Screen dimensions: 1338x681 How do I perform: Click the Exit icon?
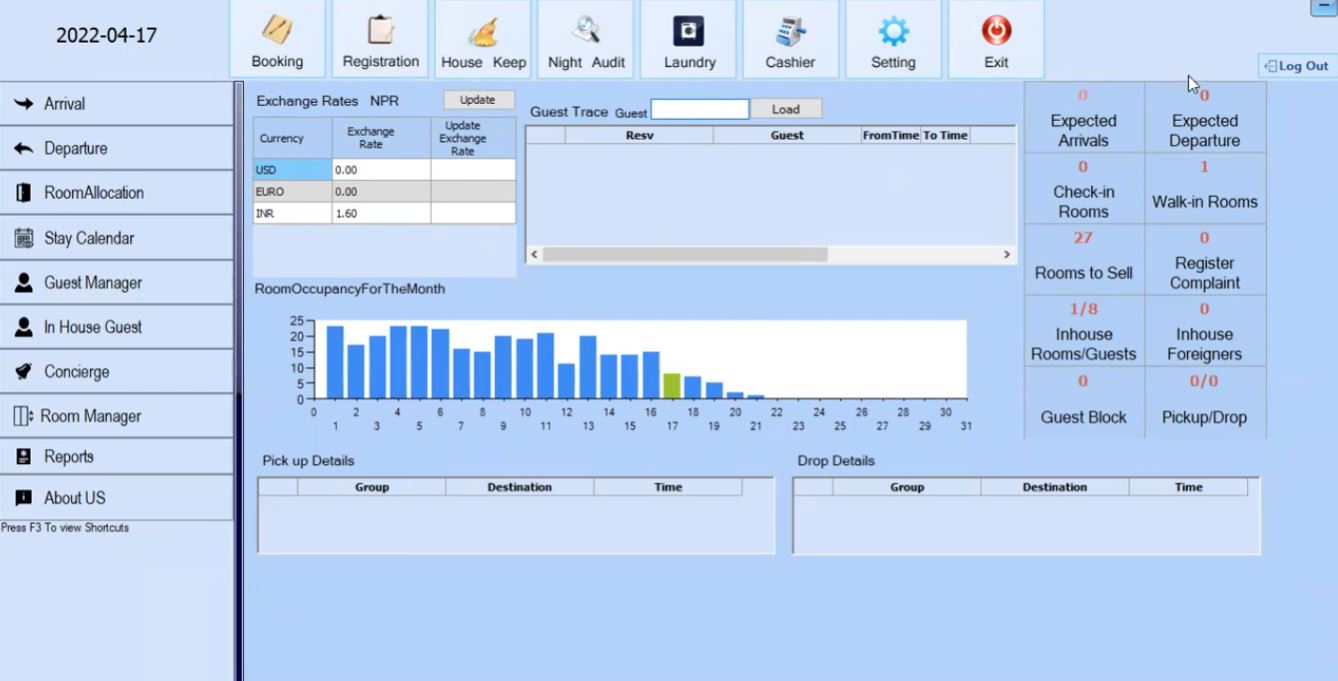pos(995,38)
